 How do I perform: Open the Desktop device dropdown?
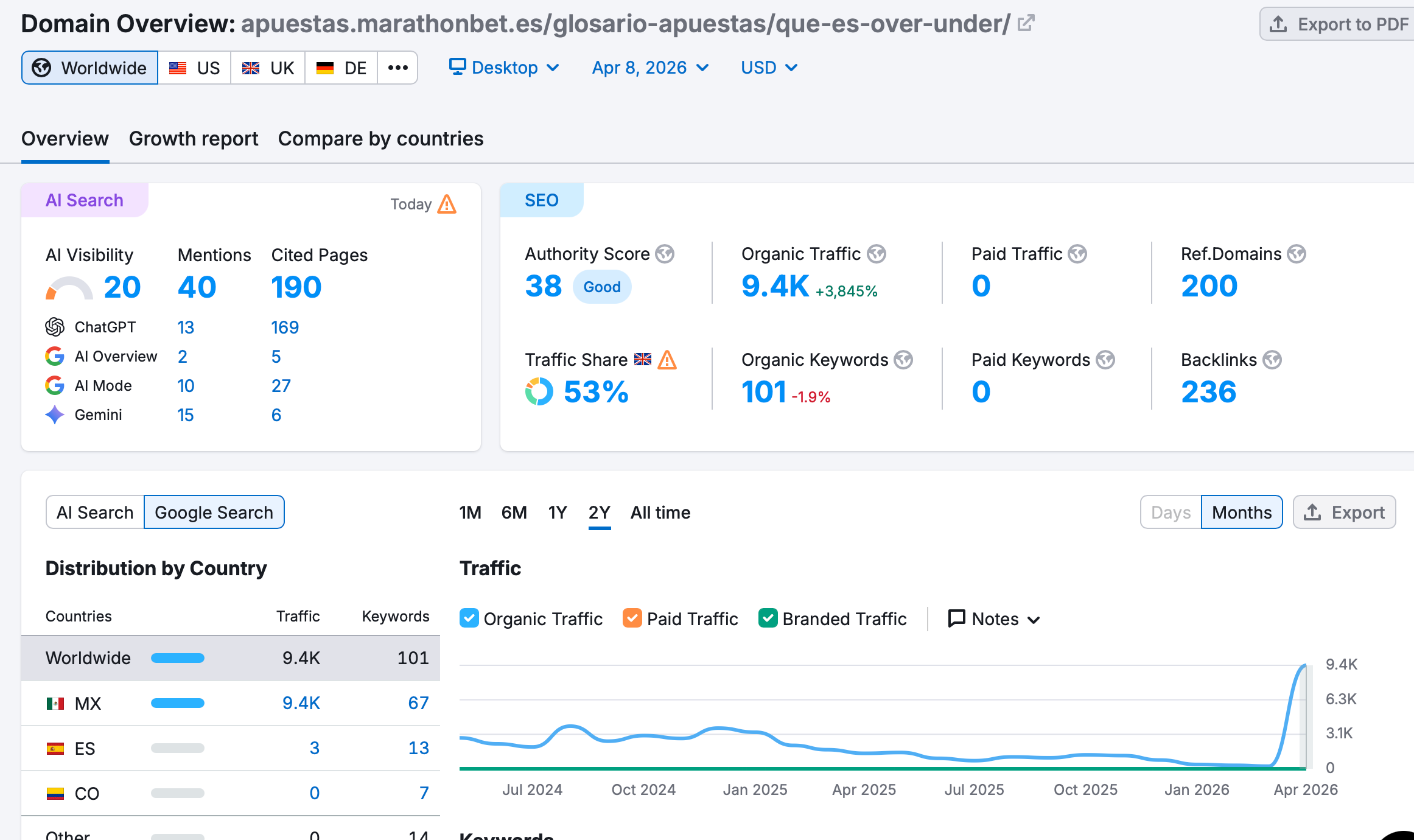[504, 68]
